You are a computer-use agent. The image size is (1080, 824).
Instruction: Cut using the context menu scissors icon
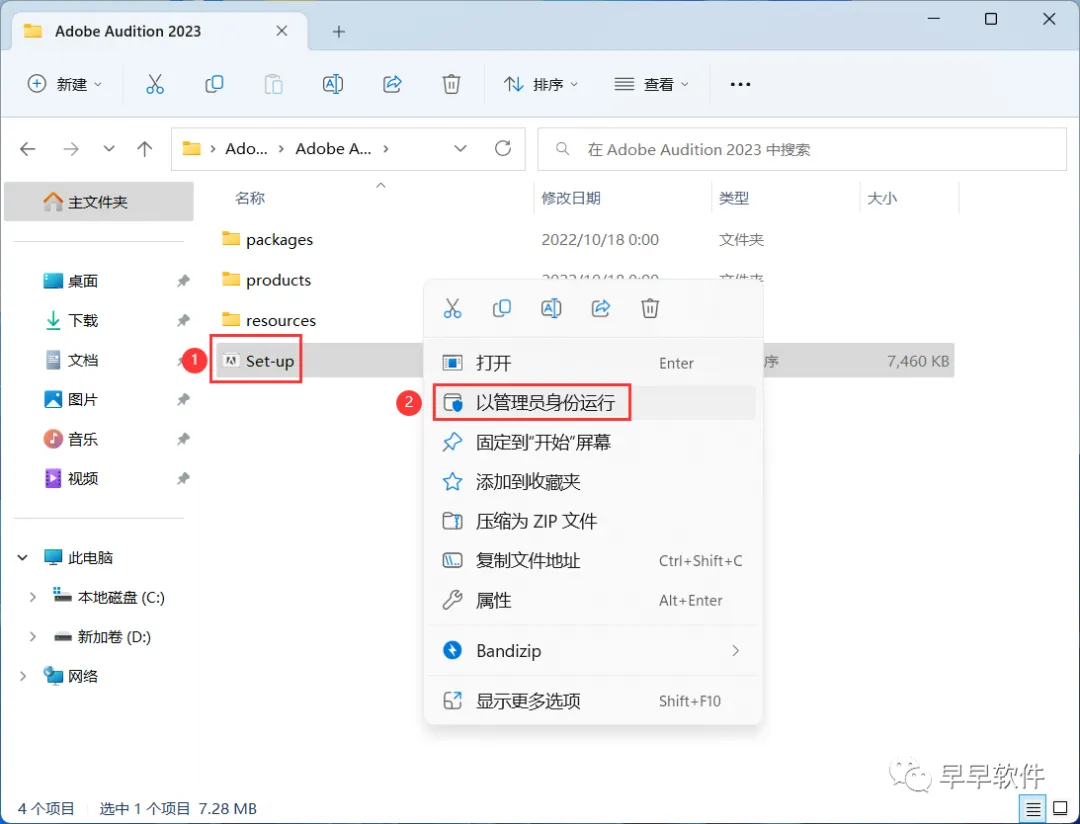click(x=453, y=308)
